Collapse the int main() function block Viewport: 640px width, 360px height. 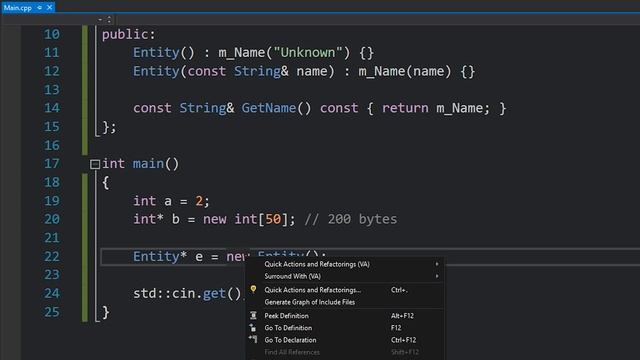click(95, 164)
